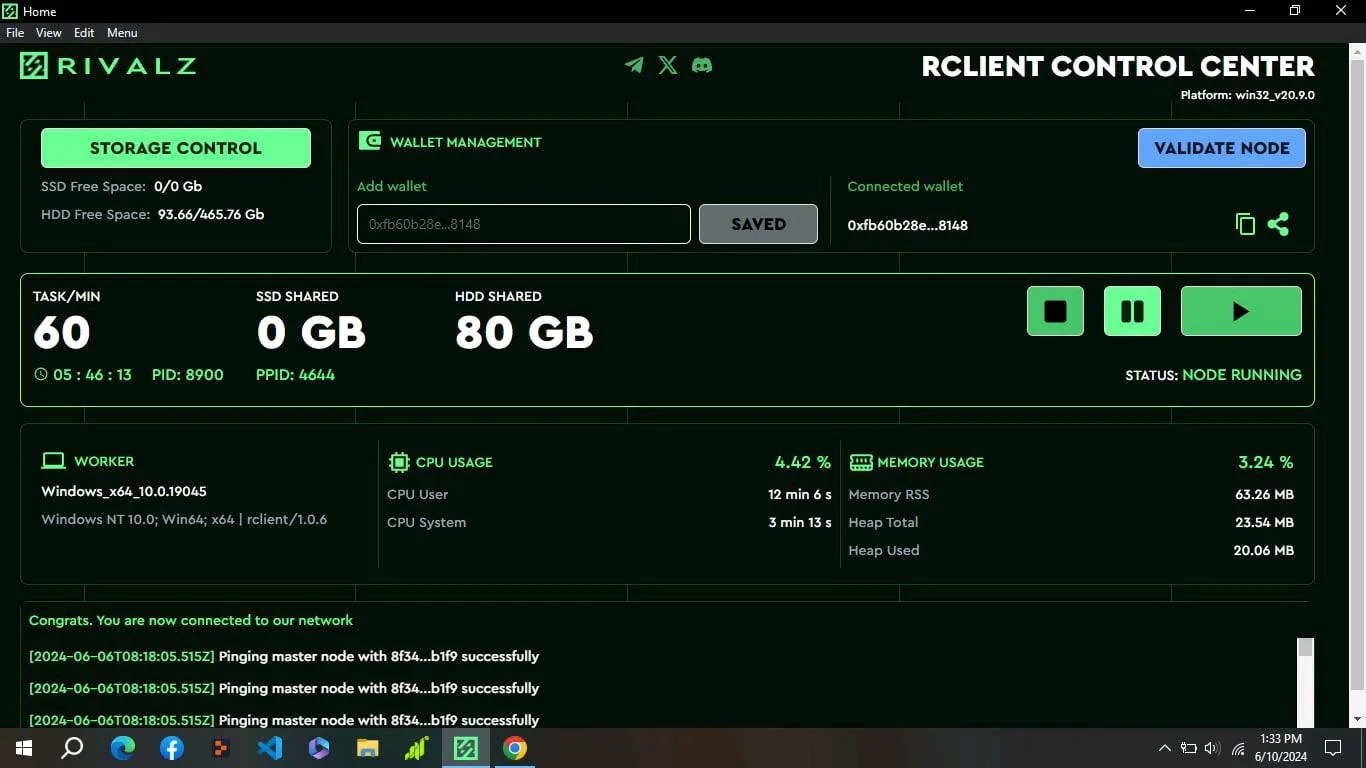Launch Microsoft Edge from the taskbar
This screenshot has height=768, width=1366.
point(123,748)
